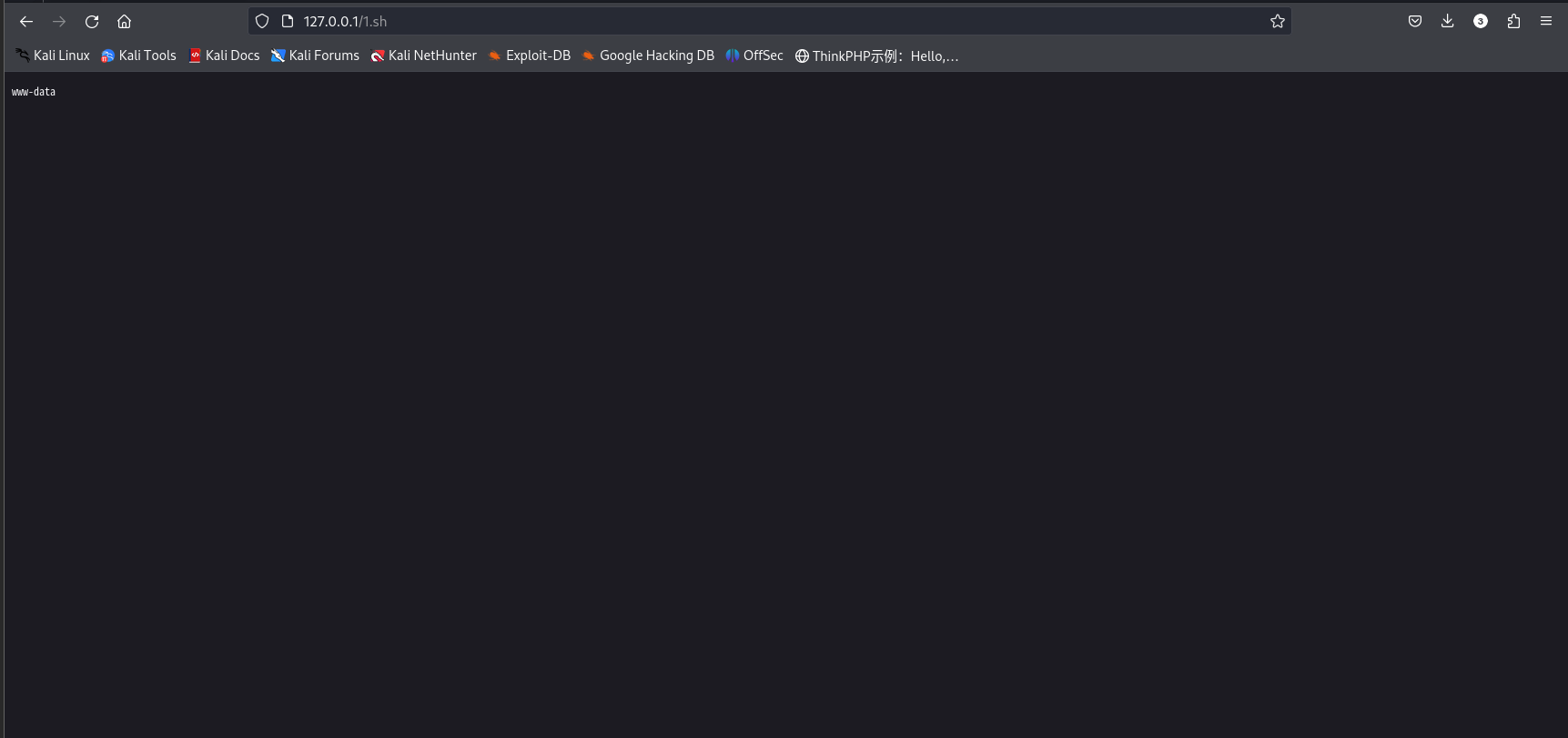This screenshot has height=738, width=1568.
Task: Click the page site information icon
Action: point(288,21)
